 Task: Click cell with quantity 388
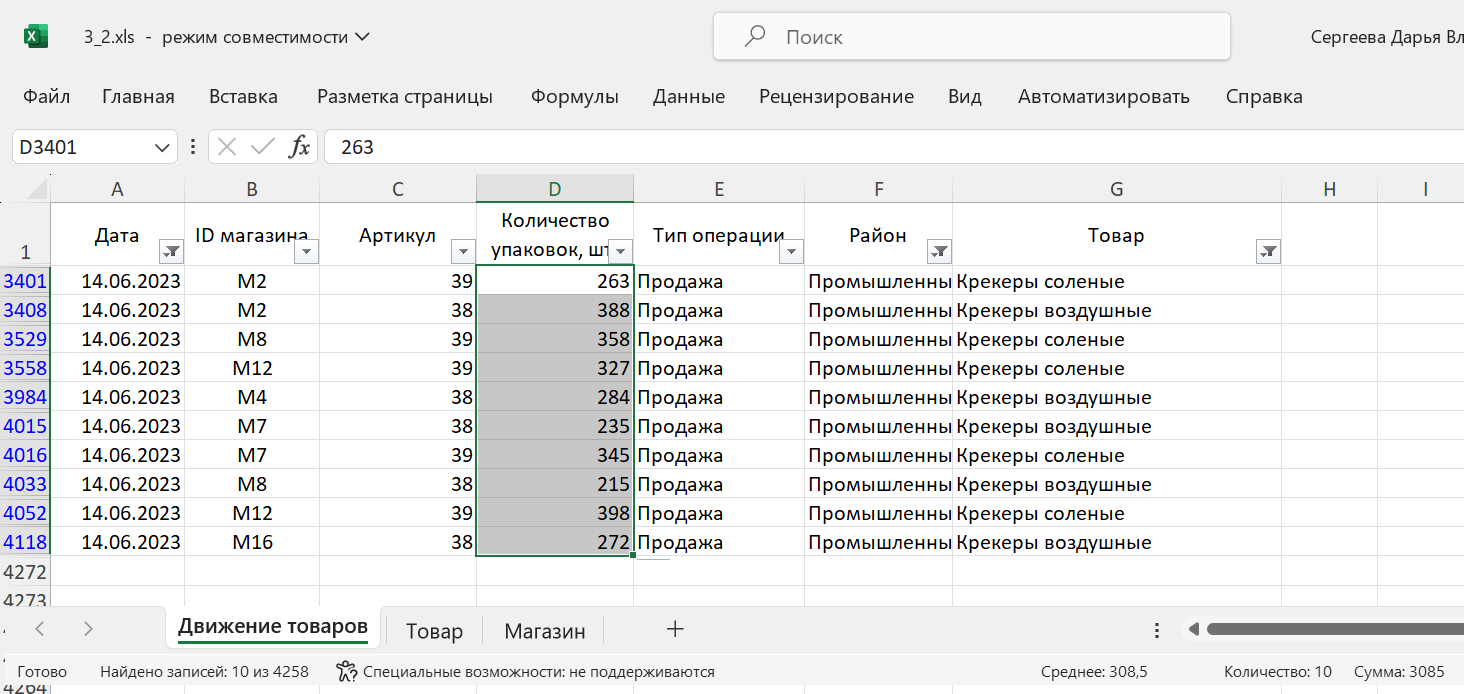[x=555, y=310]
